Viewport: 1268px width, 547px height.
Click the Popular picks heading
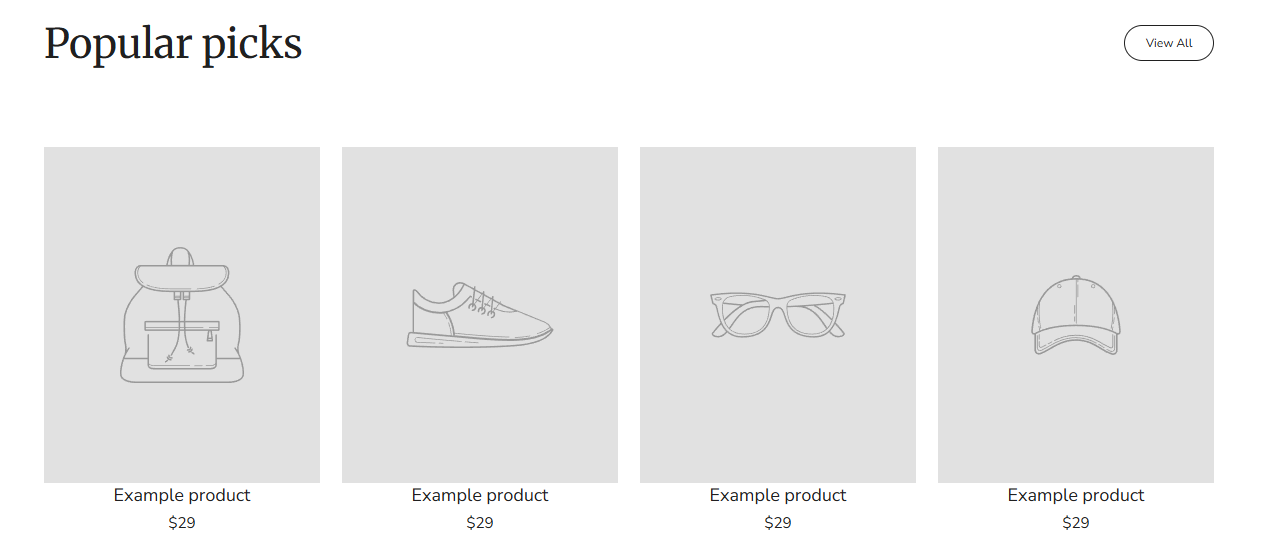[x=173, y=44]
